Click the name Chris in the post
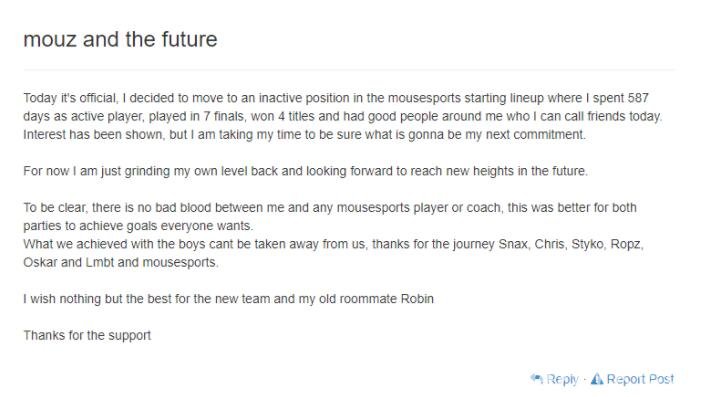This screenshot has height=397, width=721. (x=549, y=244)
